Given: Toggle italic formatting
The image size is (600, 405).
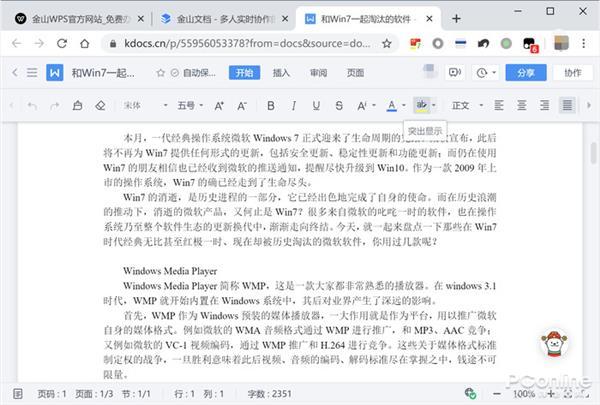Looking at the screenshot, I should pos(293,105).
